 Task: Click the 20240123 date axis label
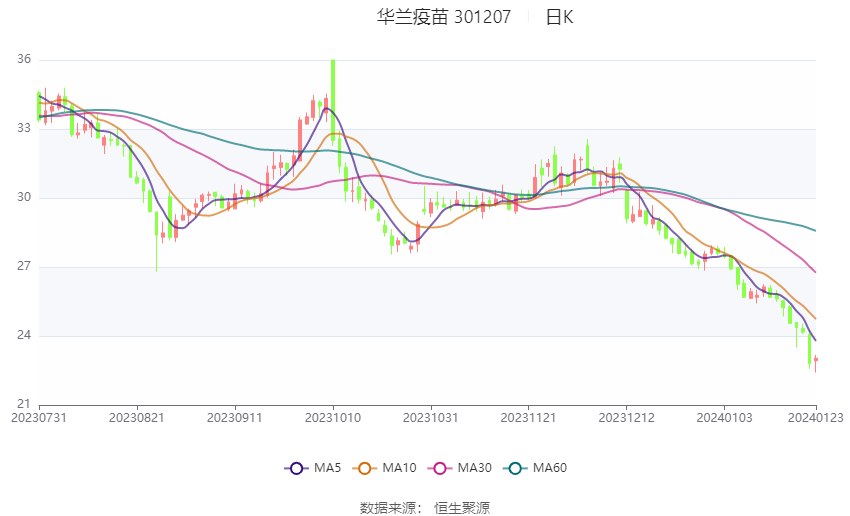click(x=815, y=418)
